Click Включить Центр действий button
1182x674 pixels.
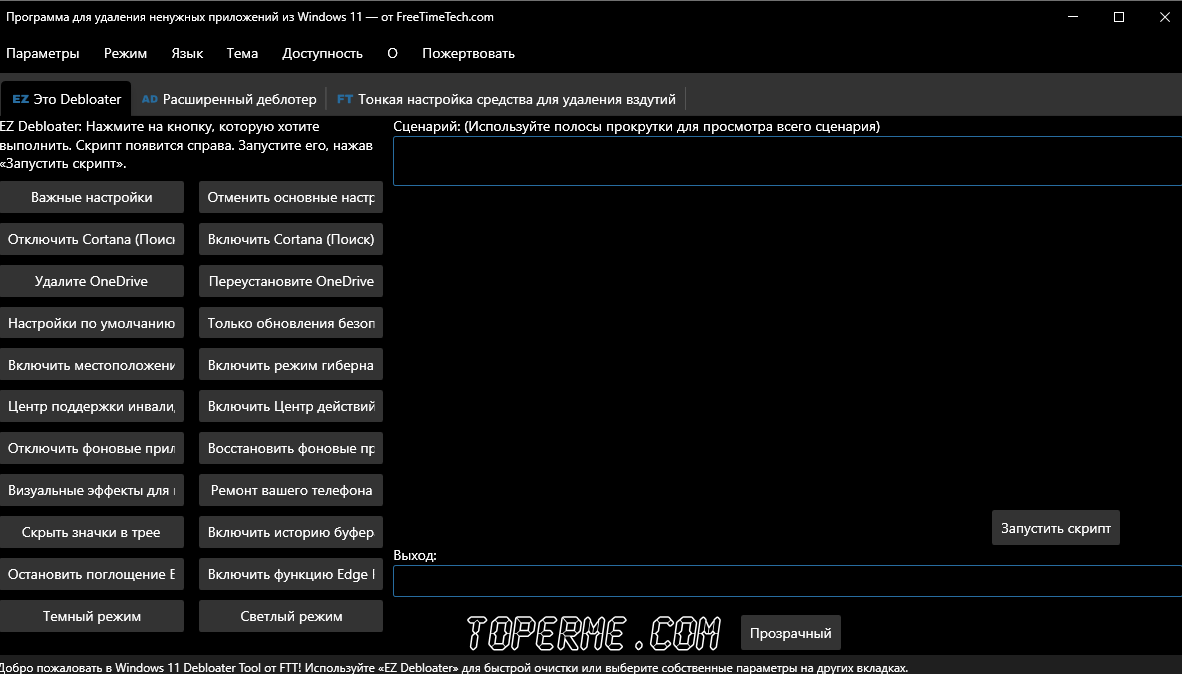(x=291, y=406)
